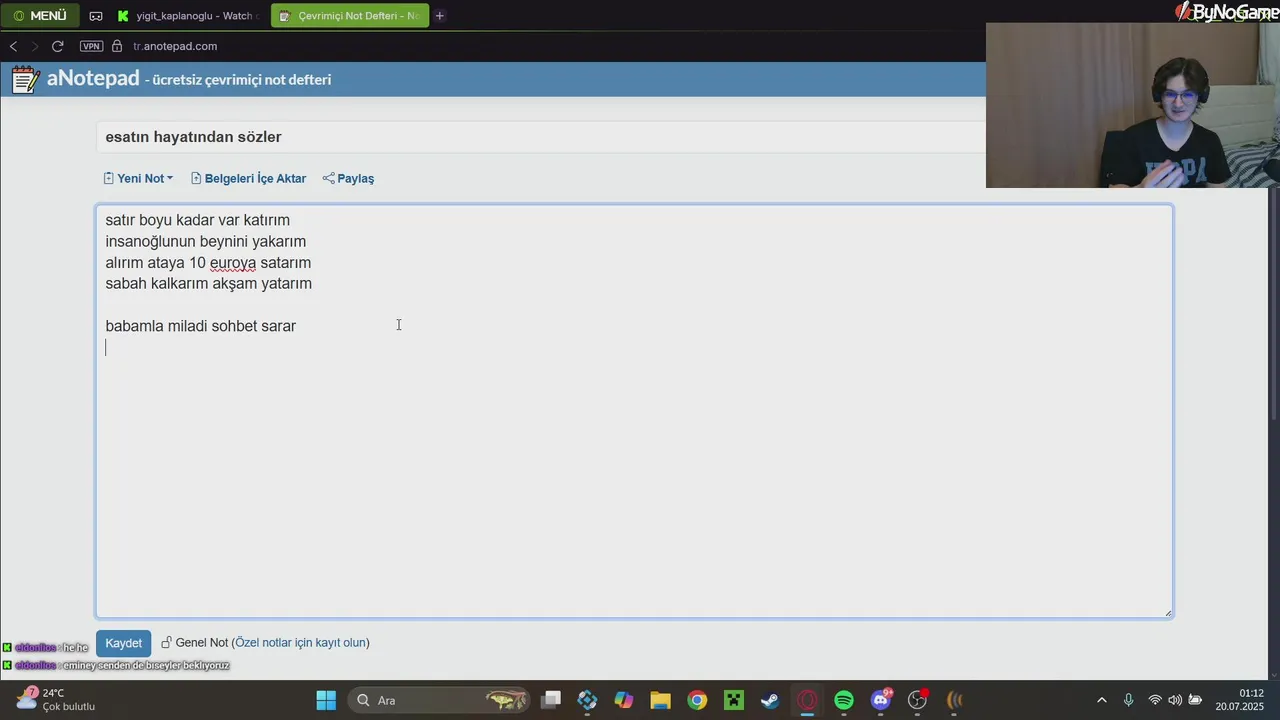Click the battery tray icon

1195,700
